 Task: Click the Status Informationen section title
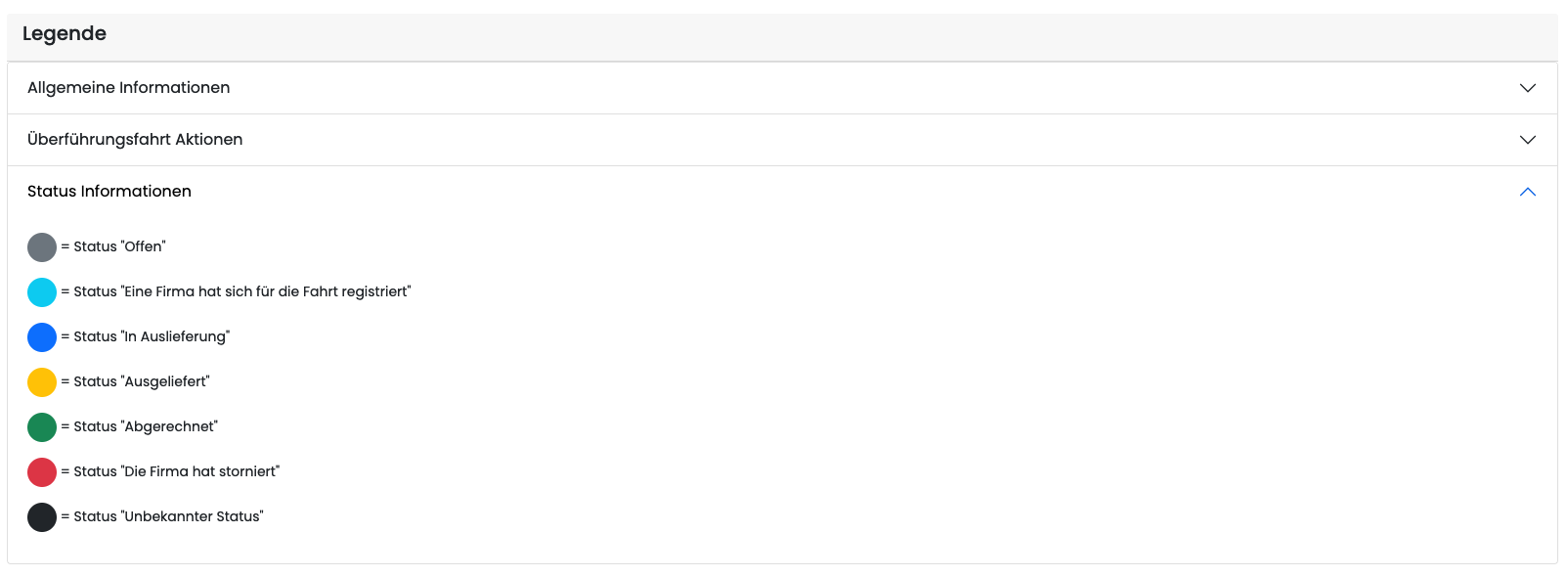109,192
